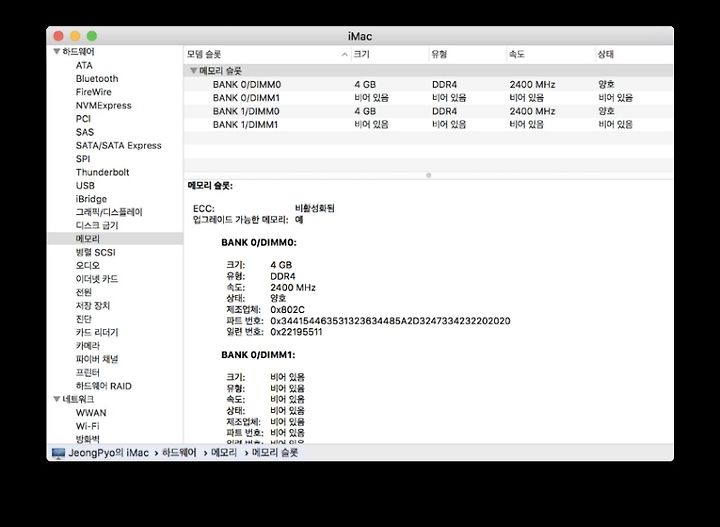Select 저장 장치 in sidebar
Screen dimensions: 720x527
93,305
